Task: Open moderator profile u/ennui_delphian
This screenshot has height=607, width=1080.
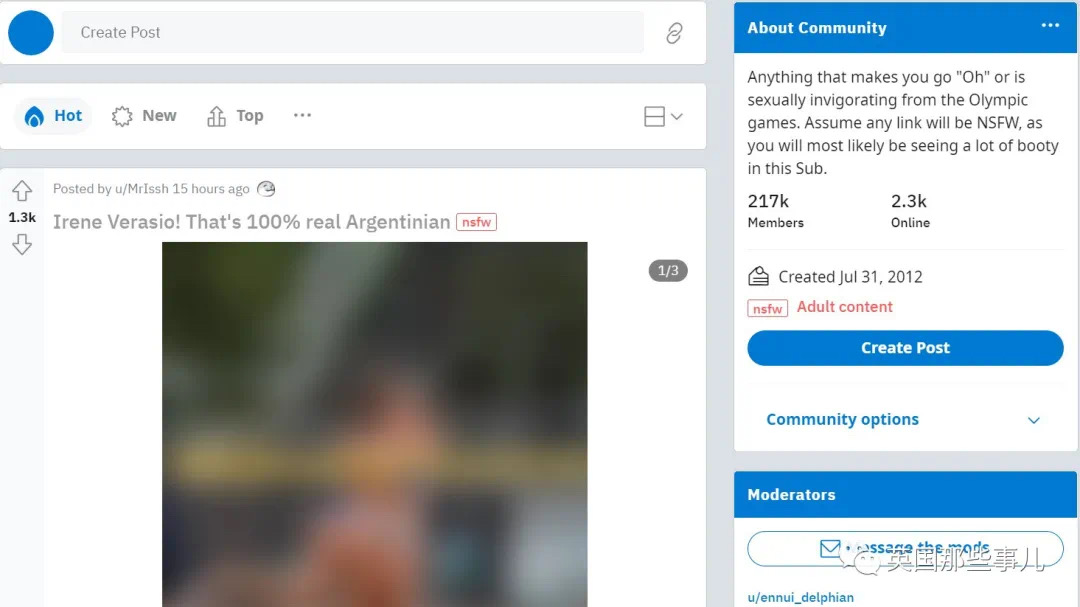Action: pos(800,597)
